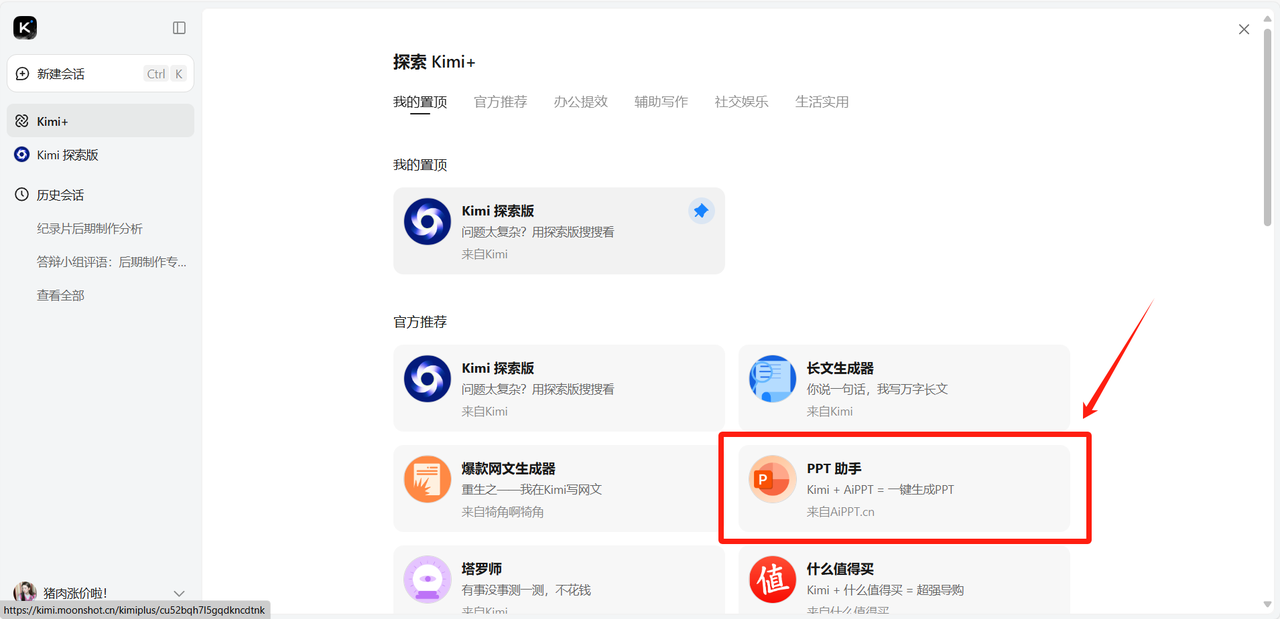Expand the user account chevron
This screenshot has height=619, width=1280.
(x=179, y=593)
